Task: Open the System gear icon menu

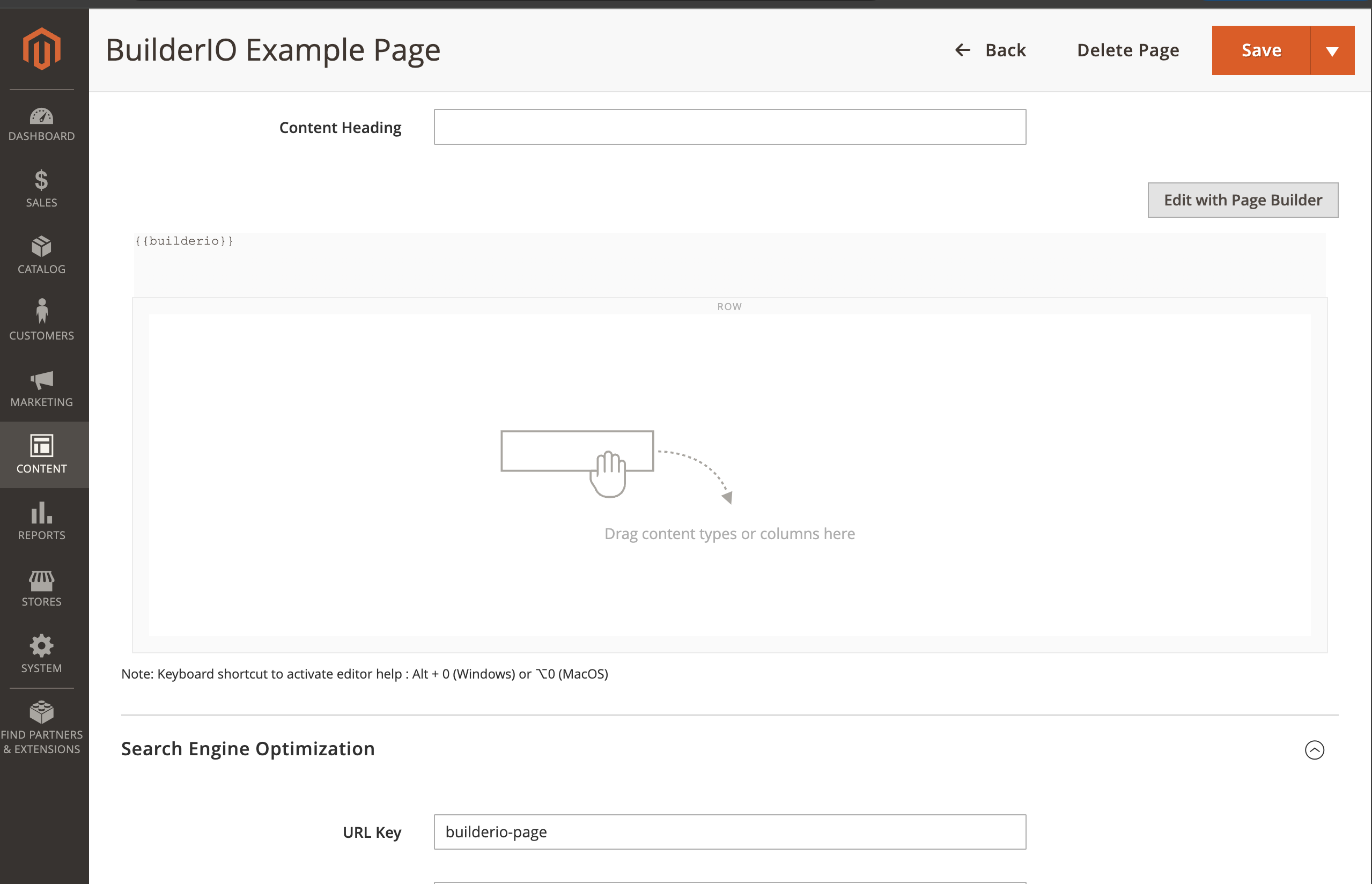Action: coord(41,646)
